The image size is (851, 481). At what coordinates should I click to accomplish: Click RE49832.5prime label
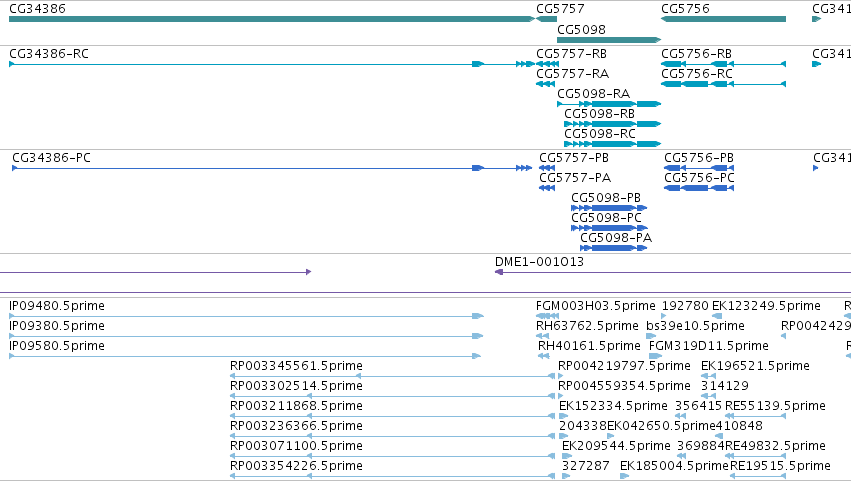[776, 447]
